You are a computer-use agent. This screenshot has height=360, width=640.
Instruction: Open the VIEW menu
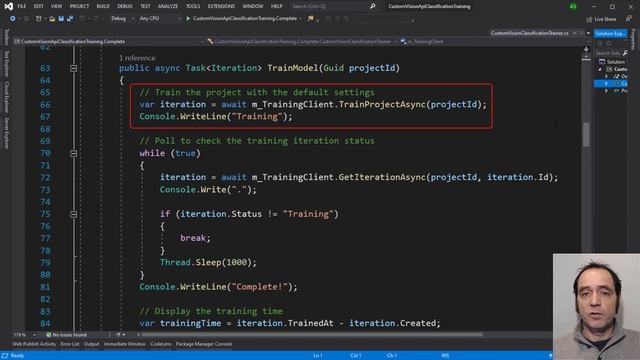pos(56,6)
